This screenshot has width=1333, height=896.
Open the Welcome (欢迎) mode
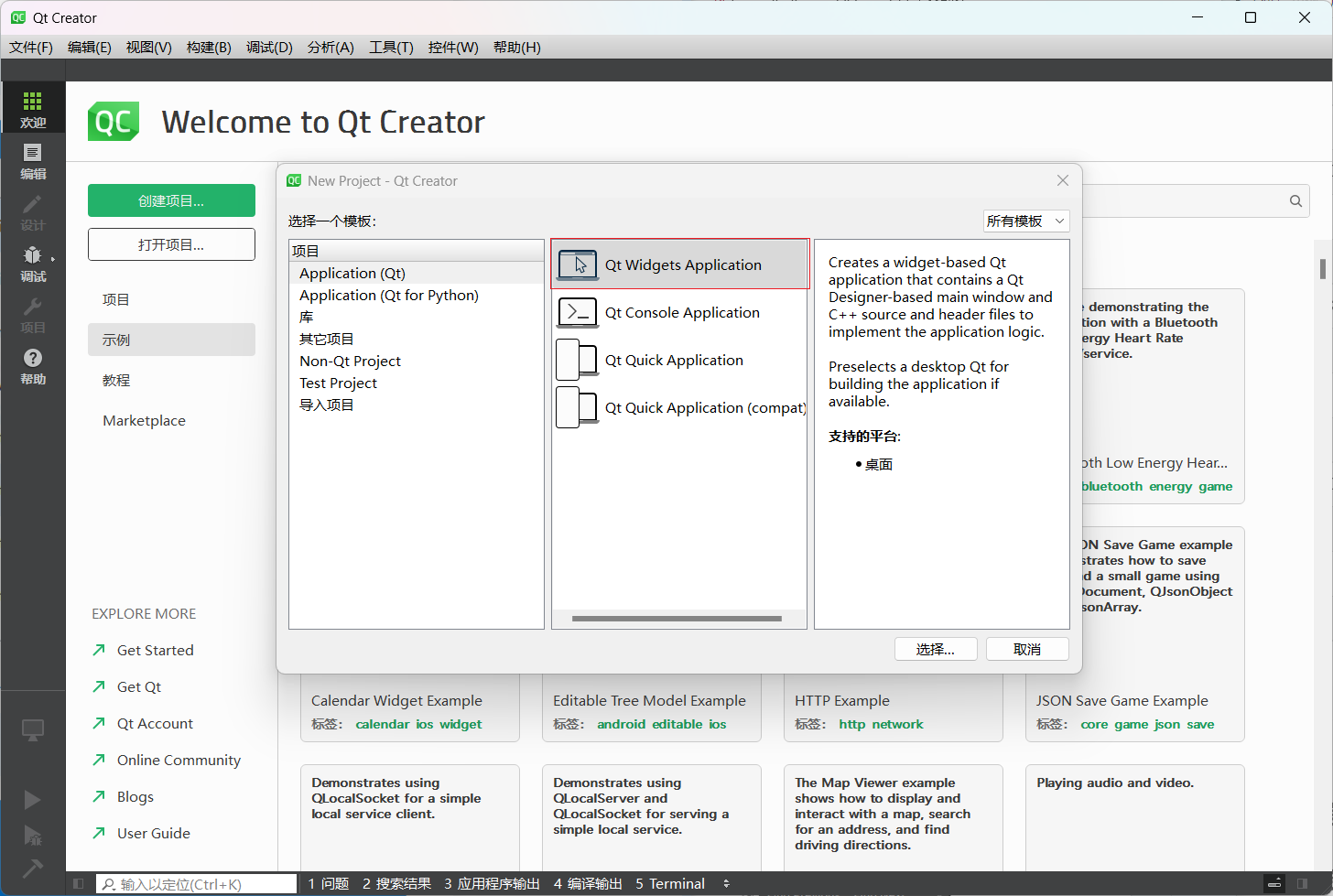pyautogui.click(x=33, y=108)
